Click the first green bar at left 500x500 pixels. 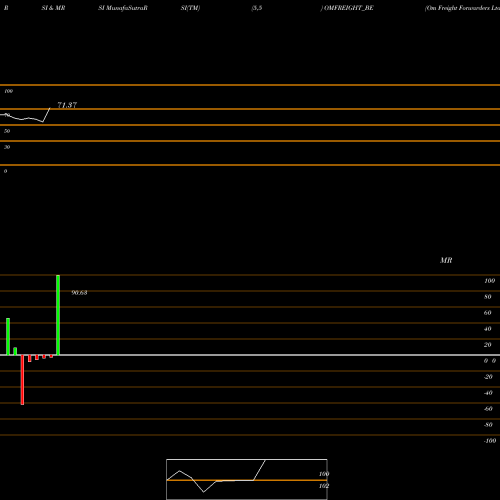pos(8,337)
